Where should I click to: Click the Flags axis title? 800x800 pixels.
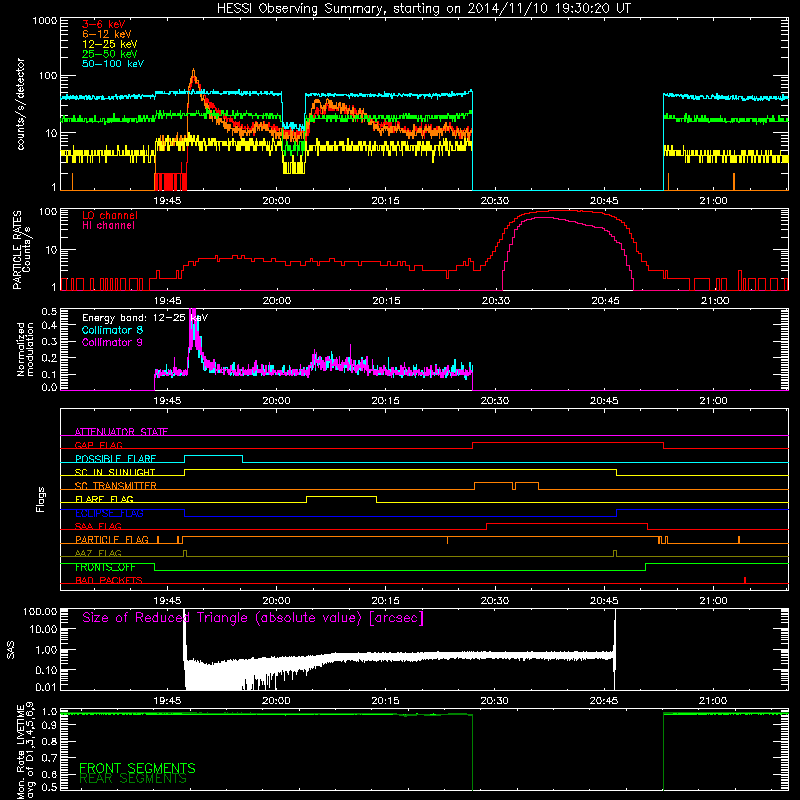(x=41, y=499)
